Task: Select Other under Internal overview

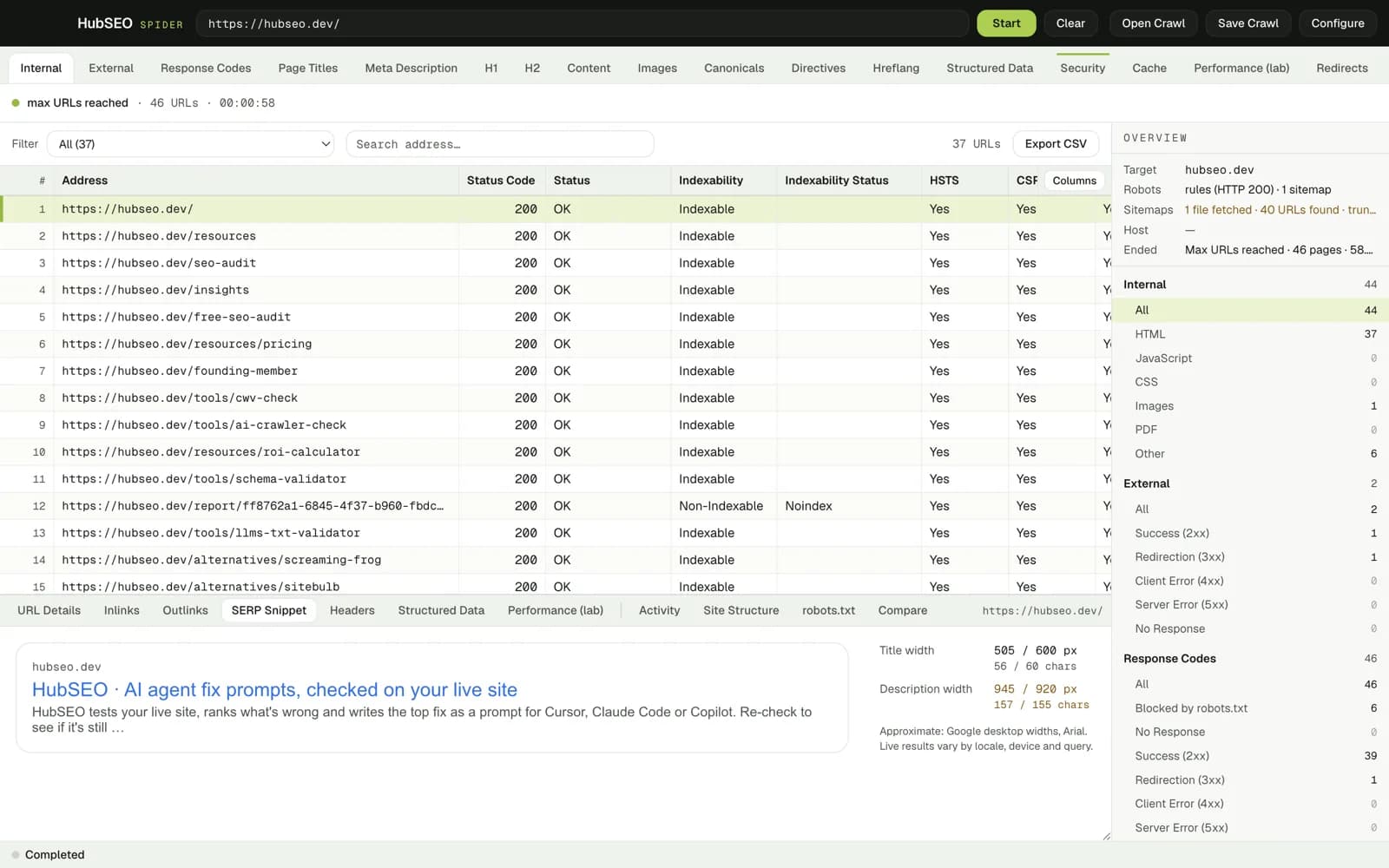Action: tap(1250, 454)
